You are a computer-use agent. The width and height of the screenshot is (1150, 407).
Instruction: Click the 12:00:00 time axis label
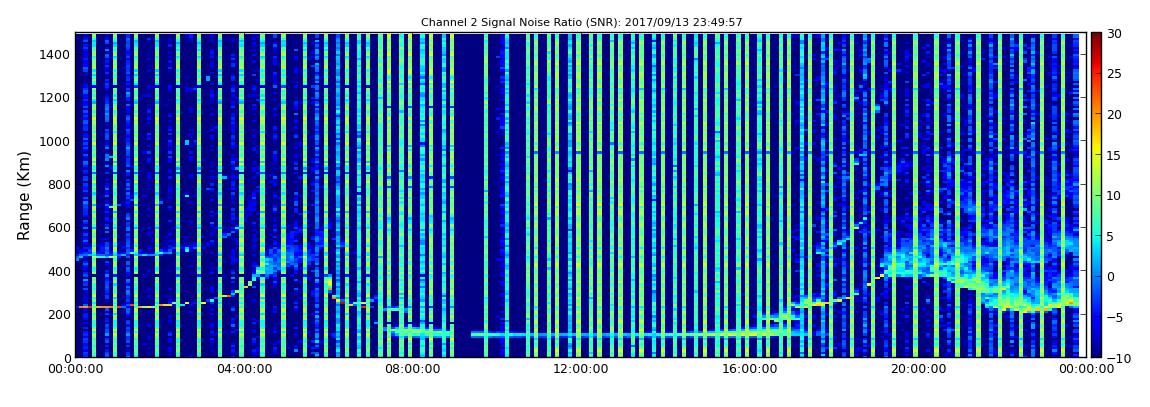click(579, 370)
